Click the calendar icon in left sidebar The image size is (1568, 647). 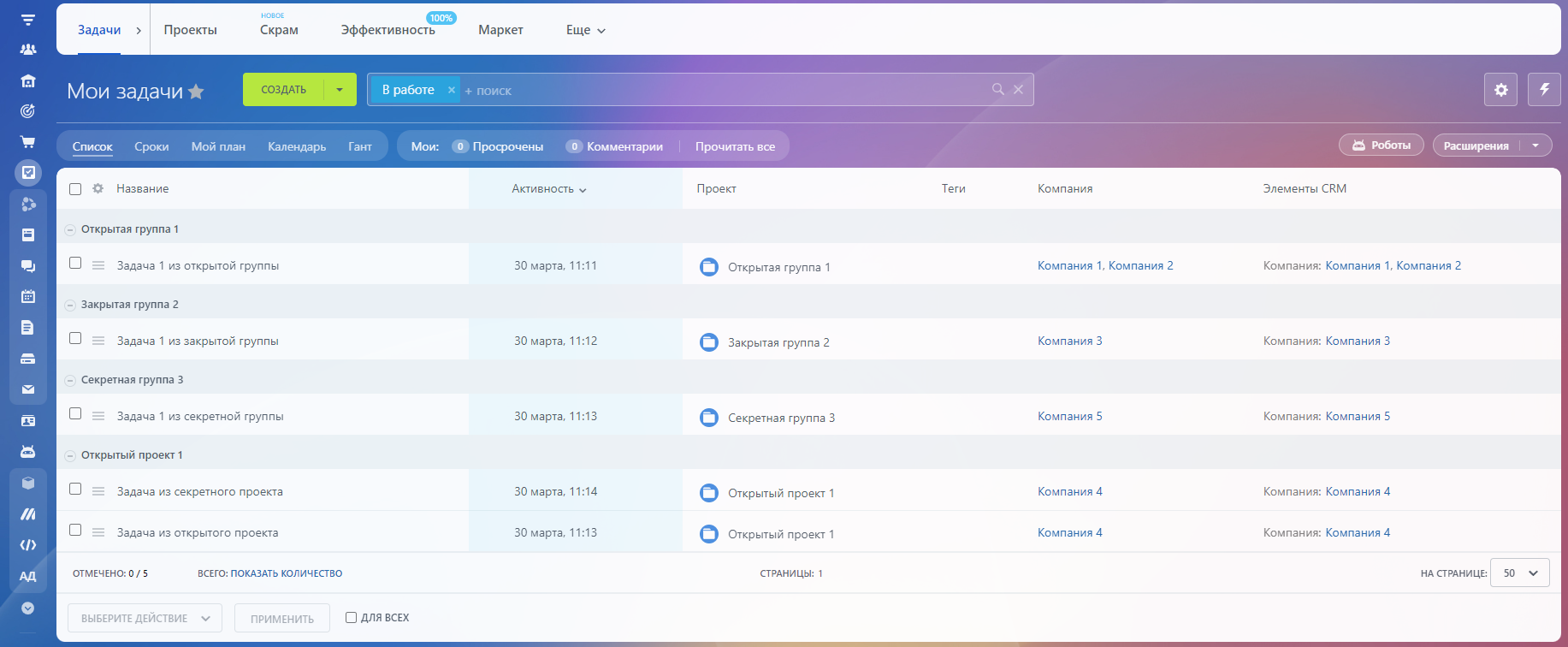[28, 296]
